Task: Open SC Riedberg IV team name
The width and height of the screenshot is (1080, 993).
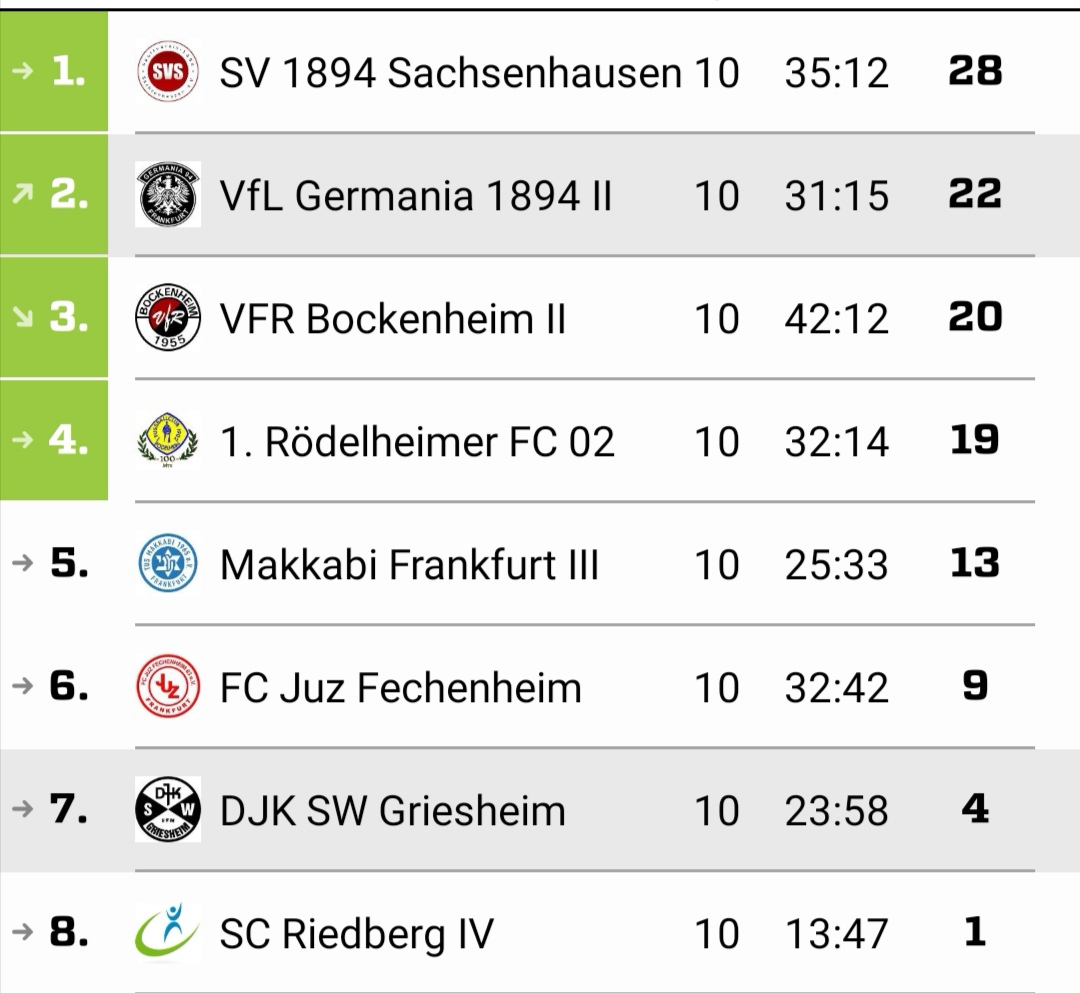Action: 357,934
